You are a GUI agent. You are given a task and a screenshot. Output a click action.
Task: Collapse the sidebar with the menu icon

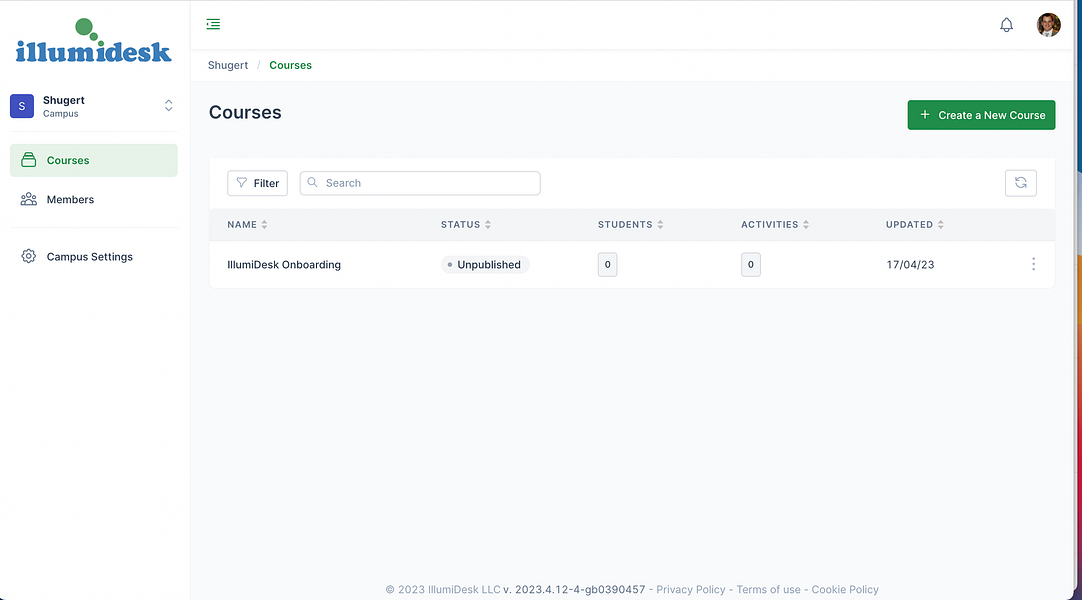[x=213, y=24]
